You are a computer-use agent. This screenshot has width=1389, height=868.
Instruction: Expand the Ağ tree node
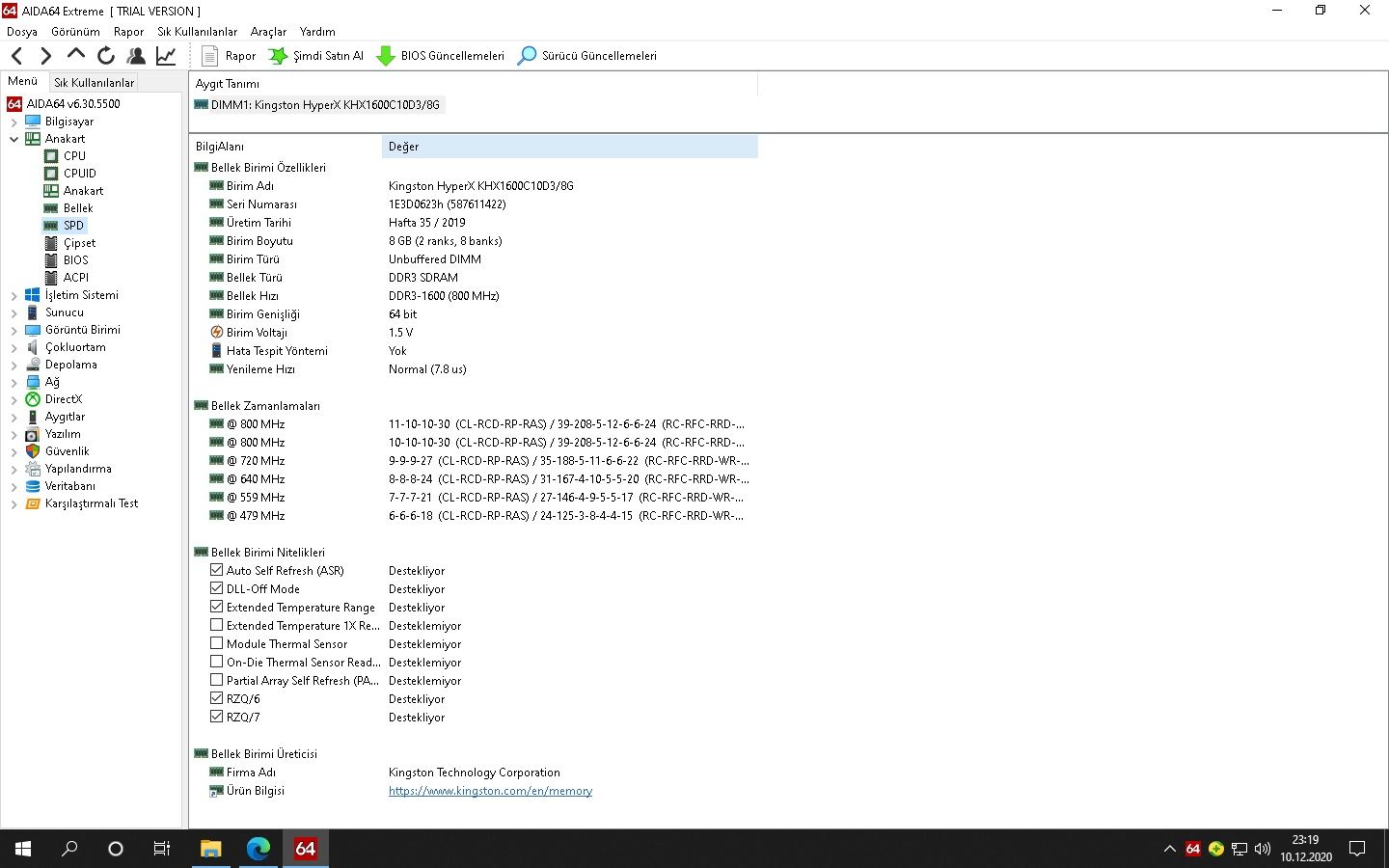(14, 382)
